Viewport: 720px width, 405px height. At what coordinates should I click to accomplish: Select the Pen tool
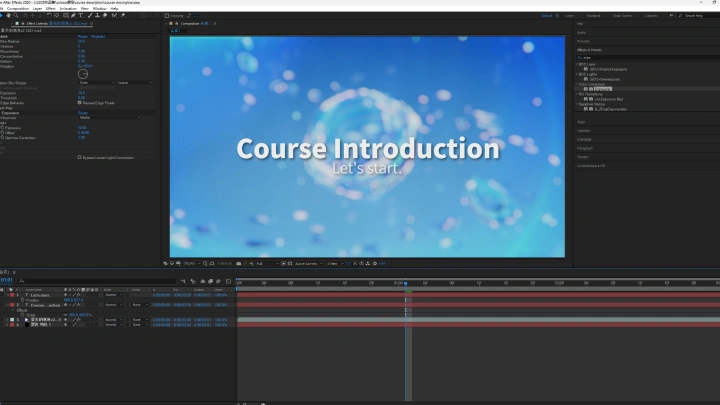click(73, 16)
